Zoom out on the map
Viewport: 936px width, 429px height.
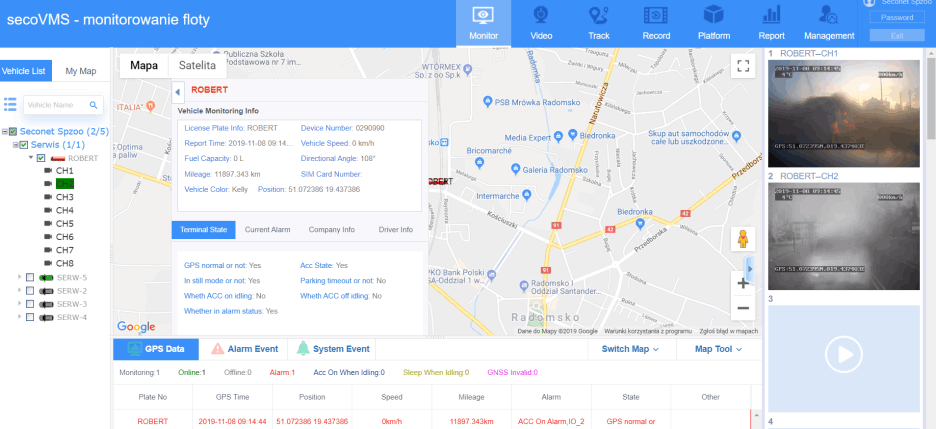coord(743,308)
